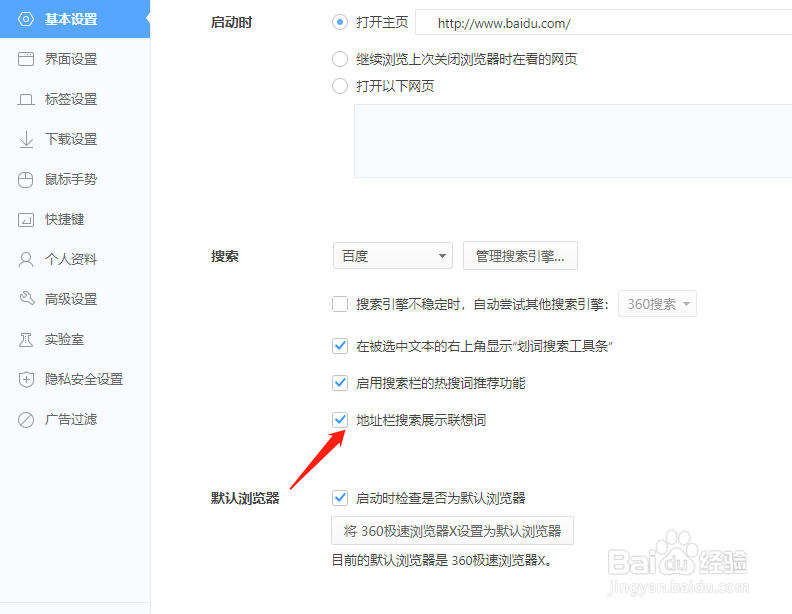Click the 基本设置 gear icon
Screen dimensions: 792x614
click(x=26, y=19)
